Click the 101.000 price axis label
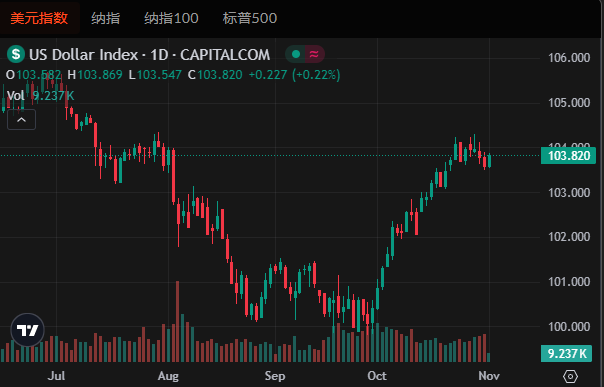This screenshot has height=387, width=604. [569, 282]
